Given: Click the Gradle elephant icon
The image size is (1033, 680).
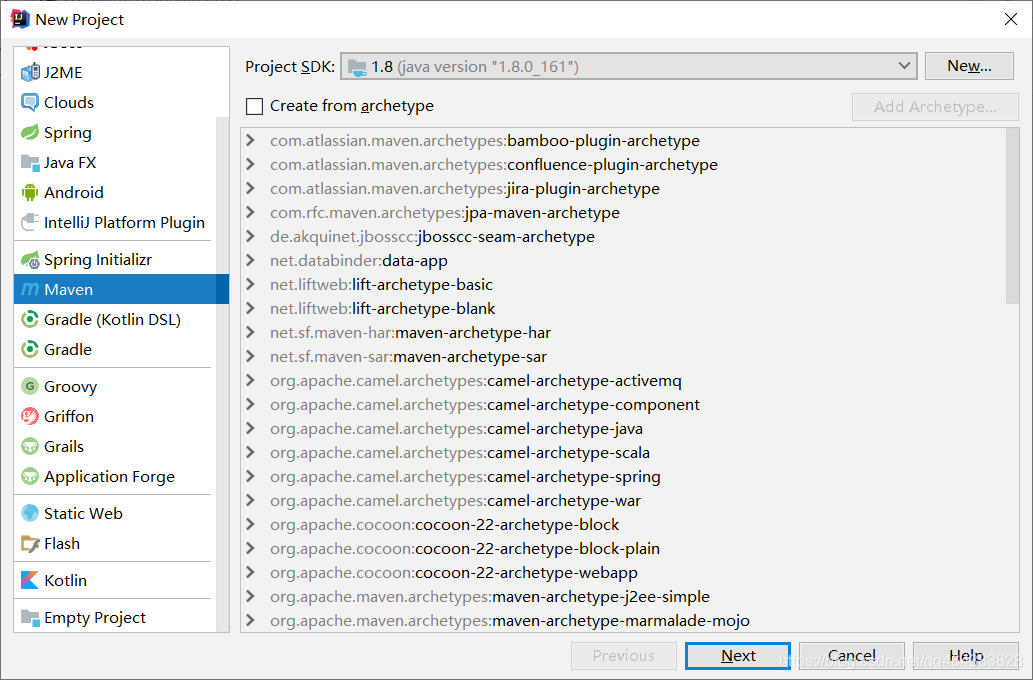Looking at the screenshot, I should pos(30,350).
